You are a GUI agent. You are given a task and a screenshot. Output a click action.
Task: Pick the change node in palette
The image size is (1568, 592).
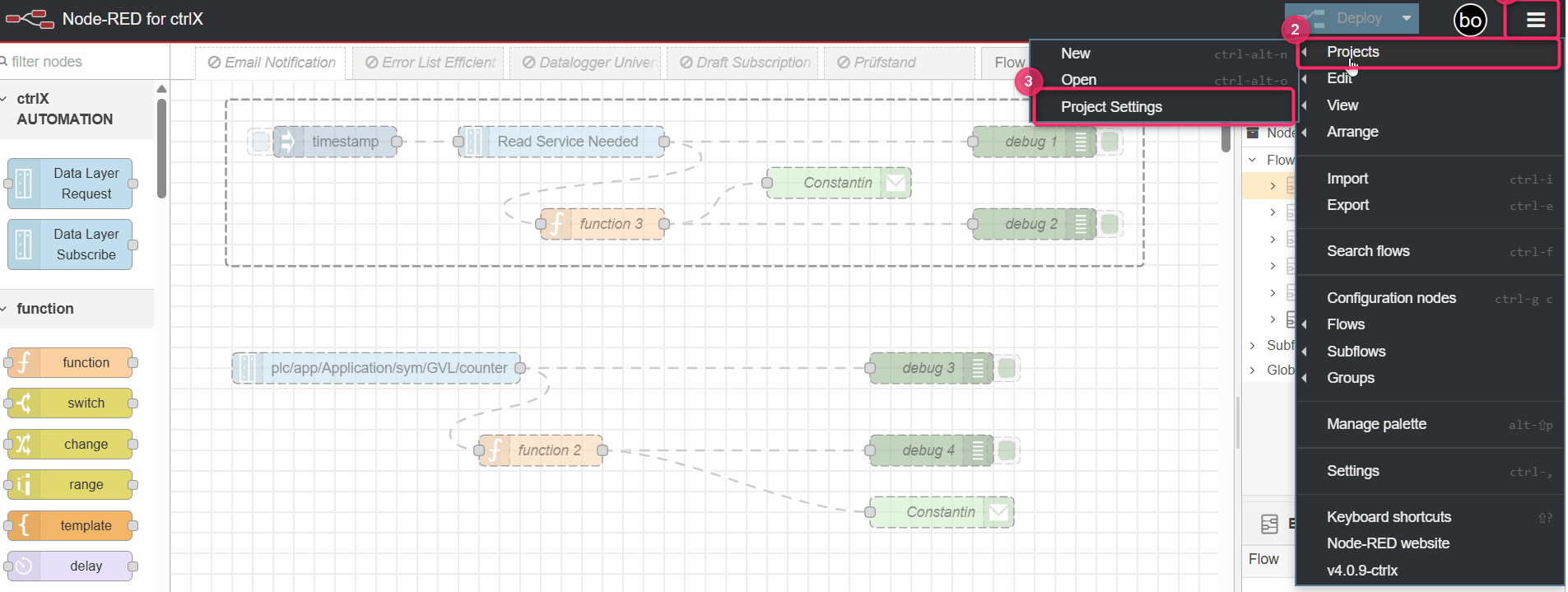70,445
